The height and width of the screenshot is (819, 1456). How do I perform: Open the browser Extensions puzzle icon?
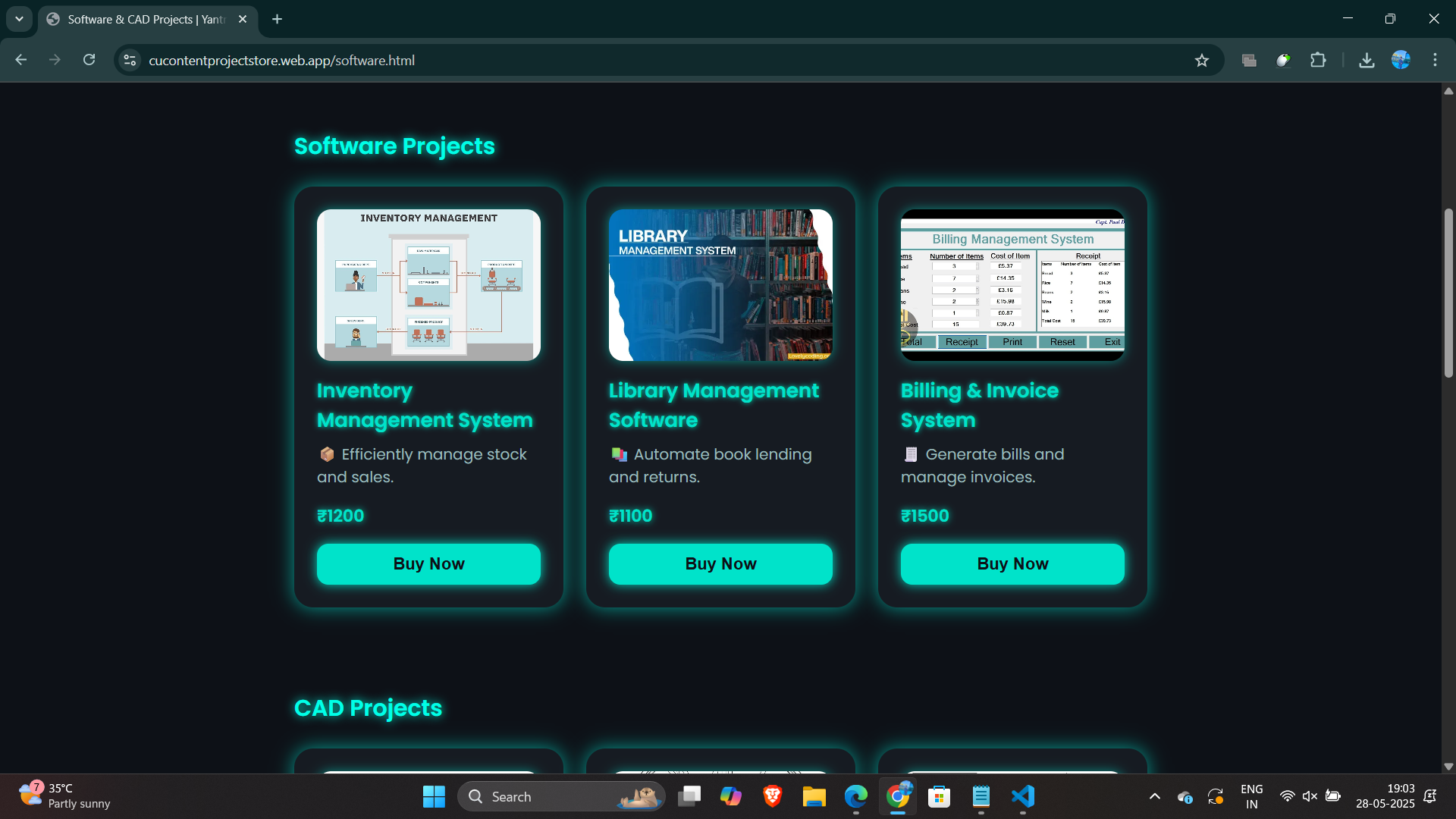point(1318,60)
